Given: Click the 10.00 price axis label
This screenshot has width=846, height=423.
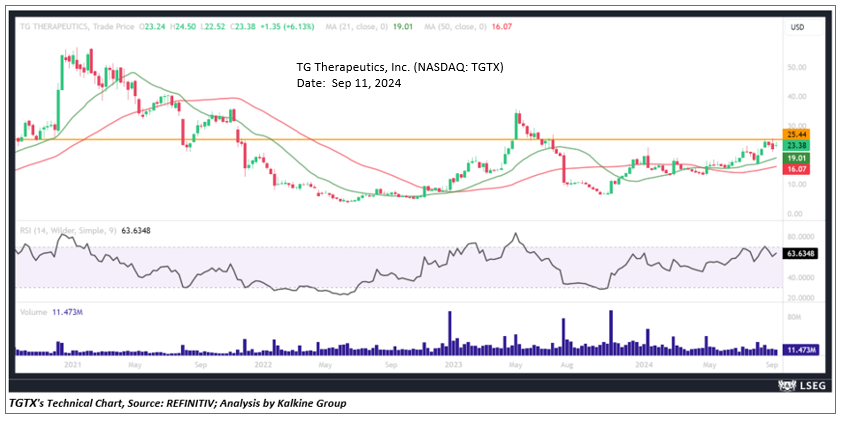Looking at the screenshot, I should click(797, 185).
